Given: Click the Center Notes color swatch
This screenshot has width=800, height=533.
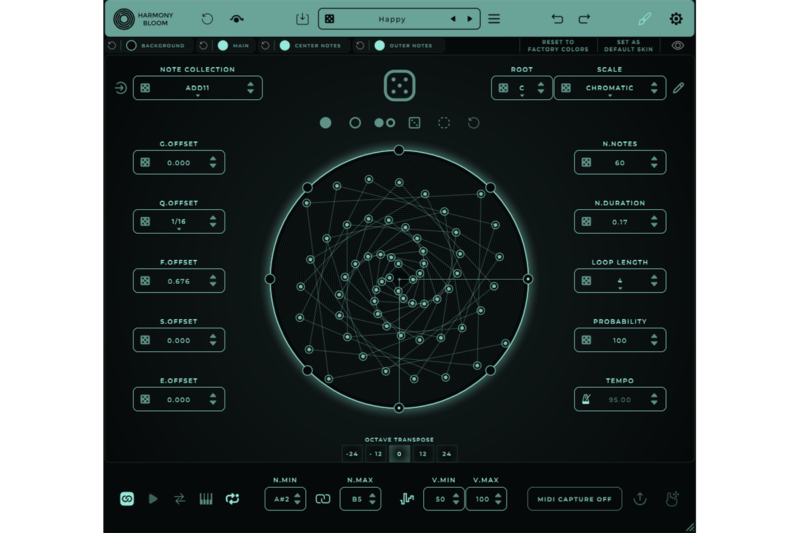Looking at the screenshot, I should (x=284, y=46).
